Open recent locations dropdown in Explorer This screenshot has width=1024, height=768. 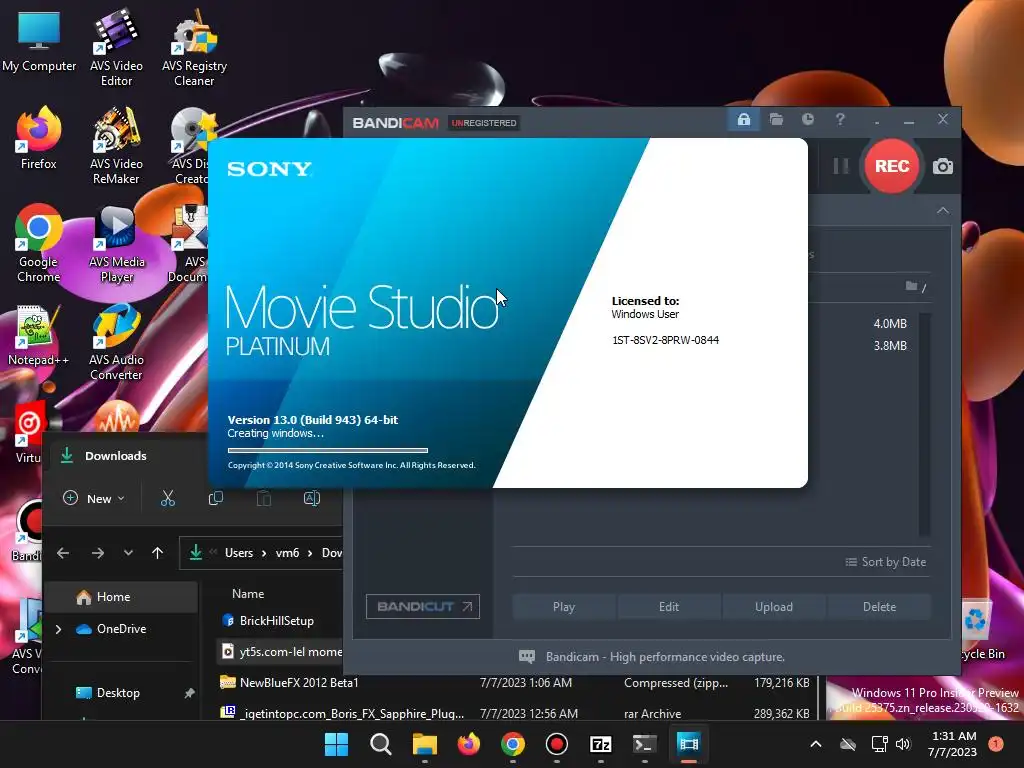128,553
